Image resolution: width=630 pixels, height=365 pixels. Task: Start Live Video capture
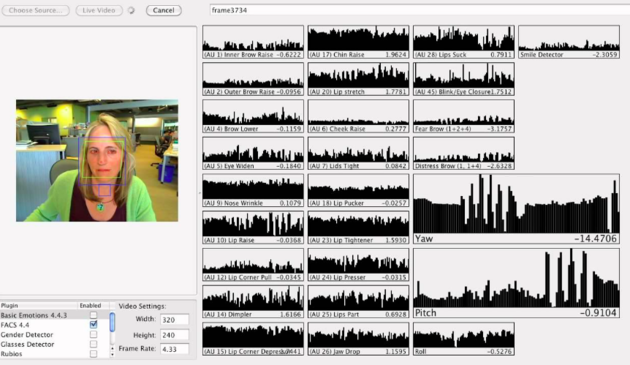[99, 10]
